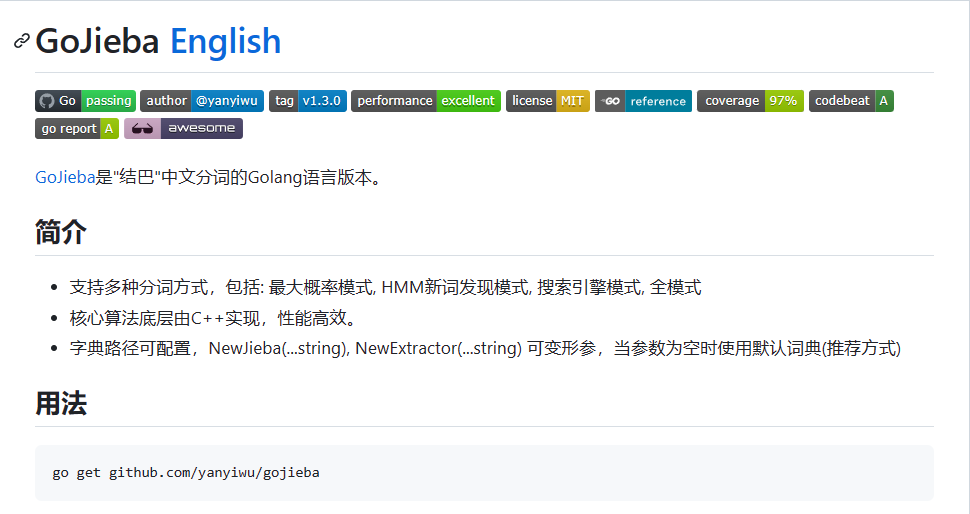Click the go get github.com/yanyiwu/gojieba command
This screenshot has width=970, height=514.
186,473
